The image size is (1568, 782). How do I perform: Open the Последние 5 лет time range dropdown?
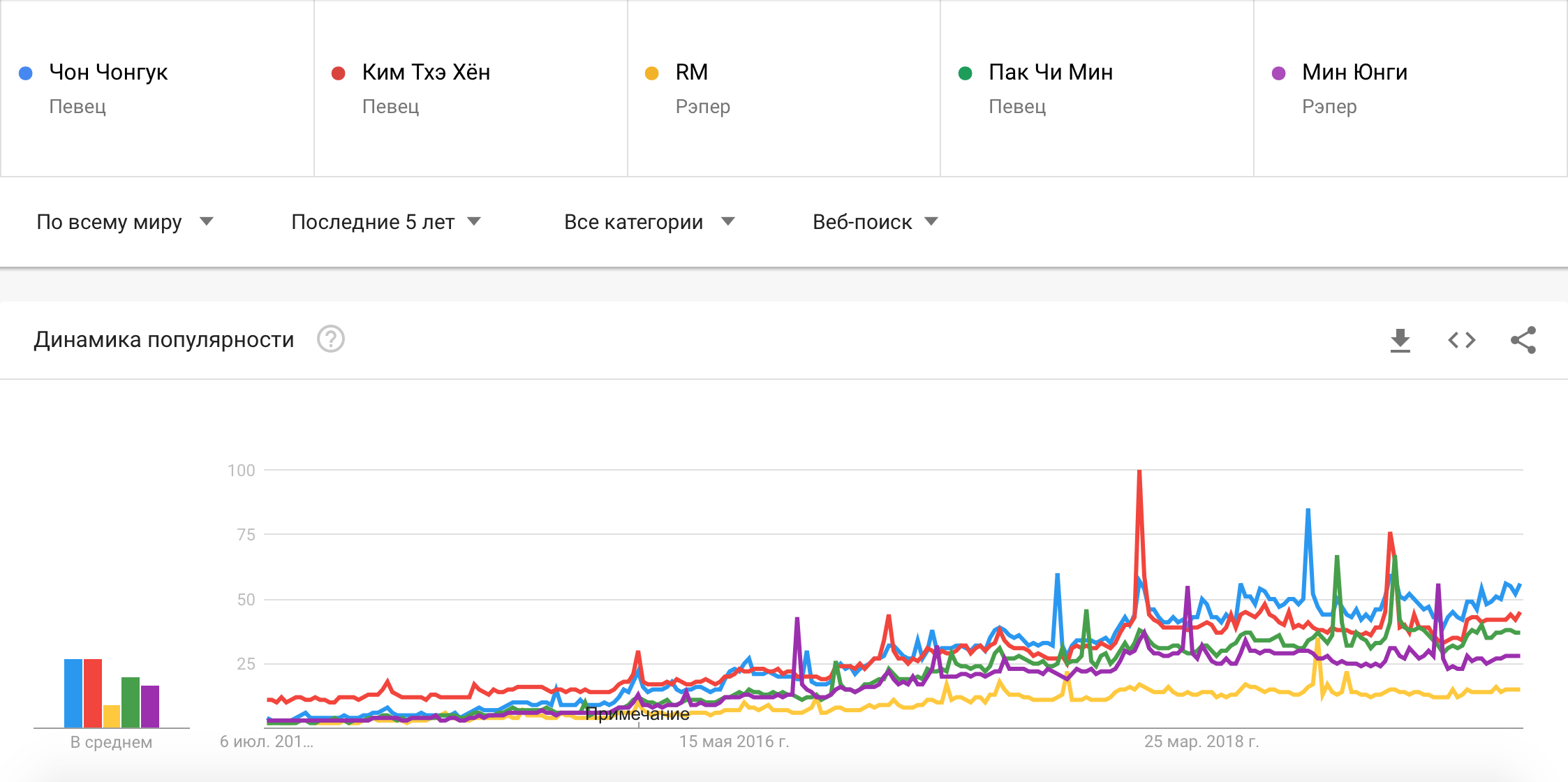point(386,222)
